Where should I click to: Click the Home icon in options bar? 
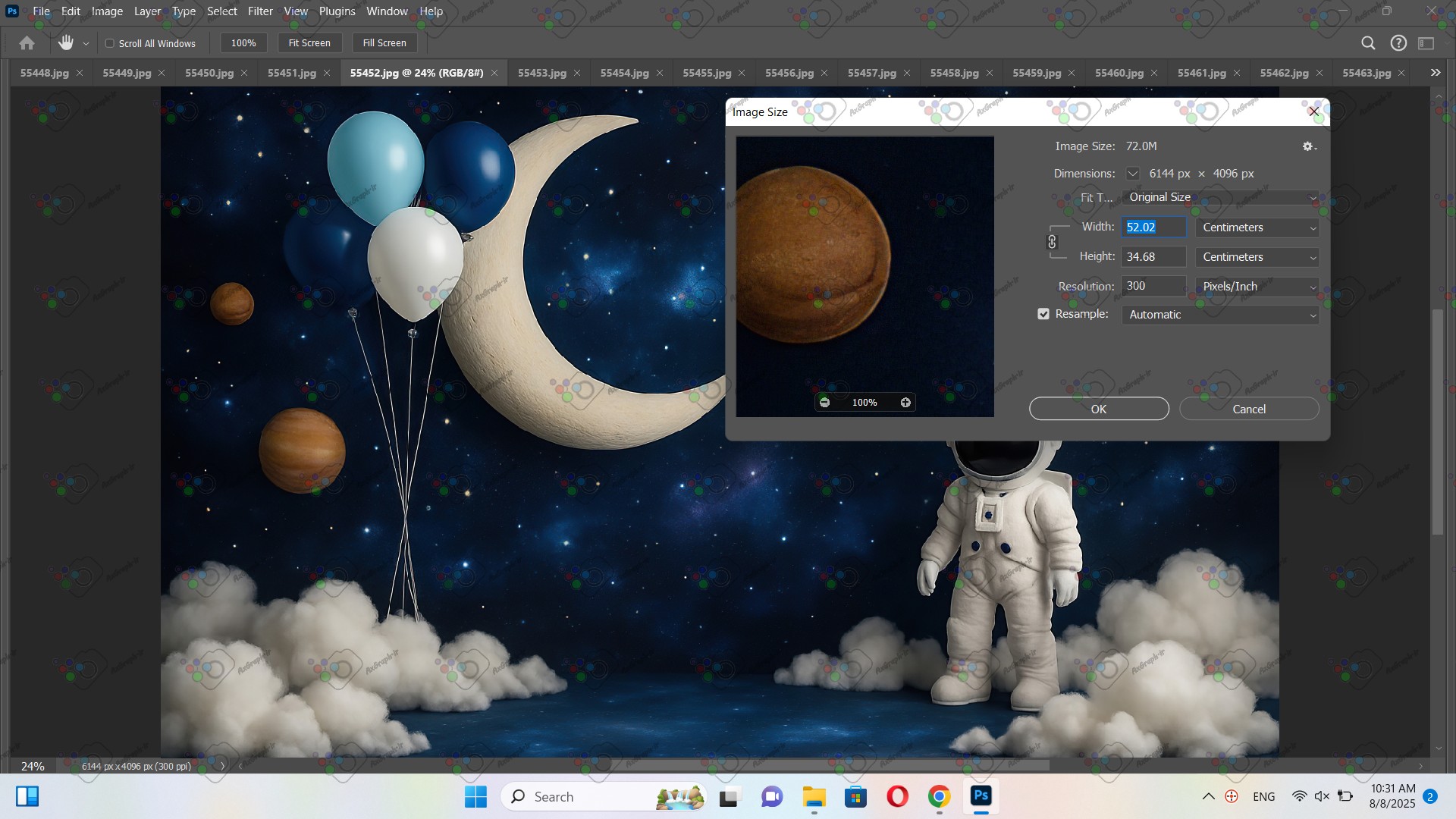pyautogui.click(x=27, y=43)
